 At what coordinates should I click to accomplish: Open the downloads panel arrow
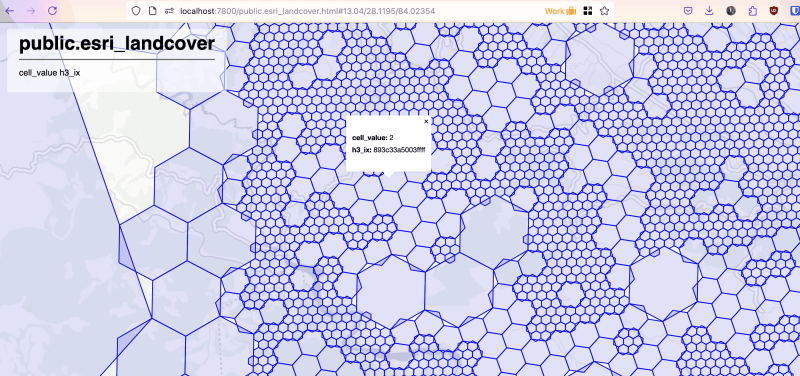pyautogui.click(x=709, y=11)
